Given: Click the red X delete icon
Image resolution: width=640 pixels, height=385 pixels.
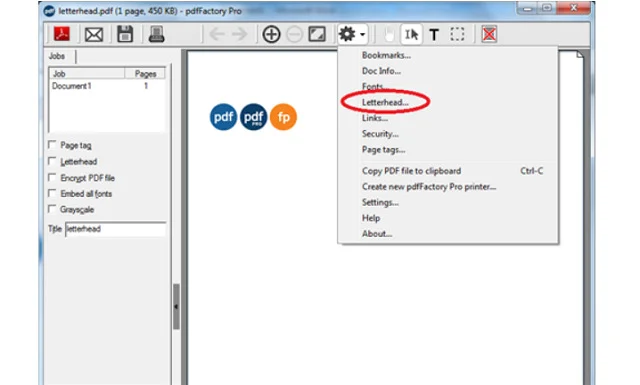Looking at the screenshot, I should coord(489,34).
